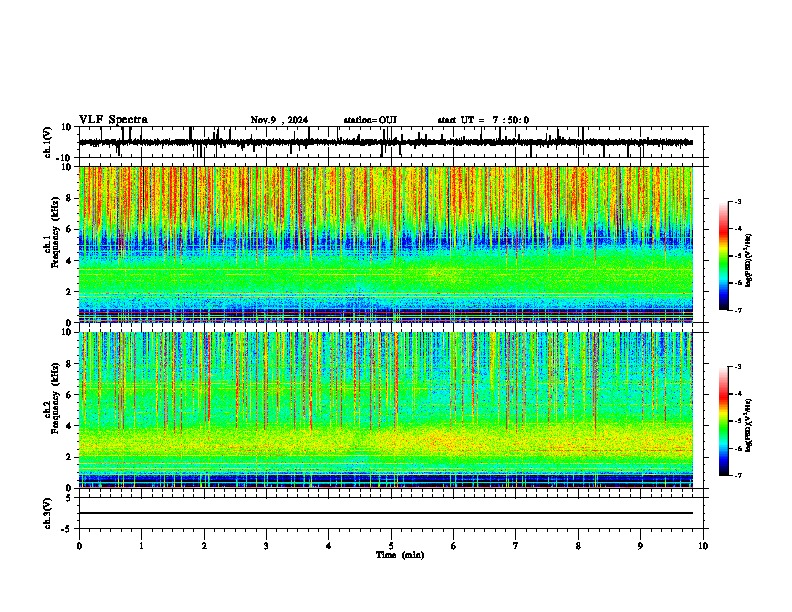
Task: Click time axis tick label "5"
Action: click(x=391, y=546)
